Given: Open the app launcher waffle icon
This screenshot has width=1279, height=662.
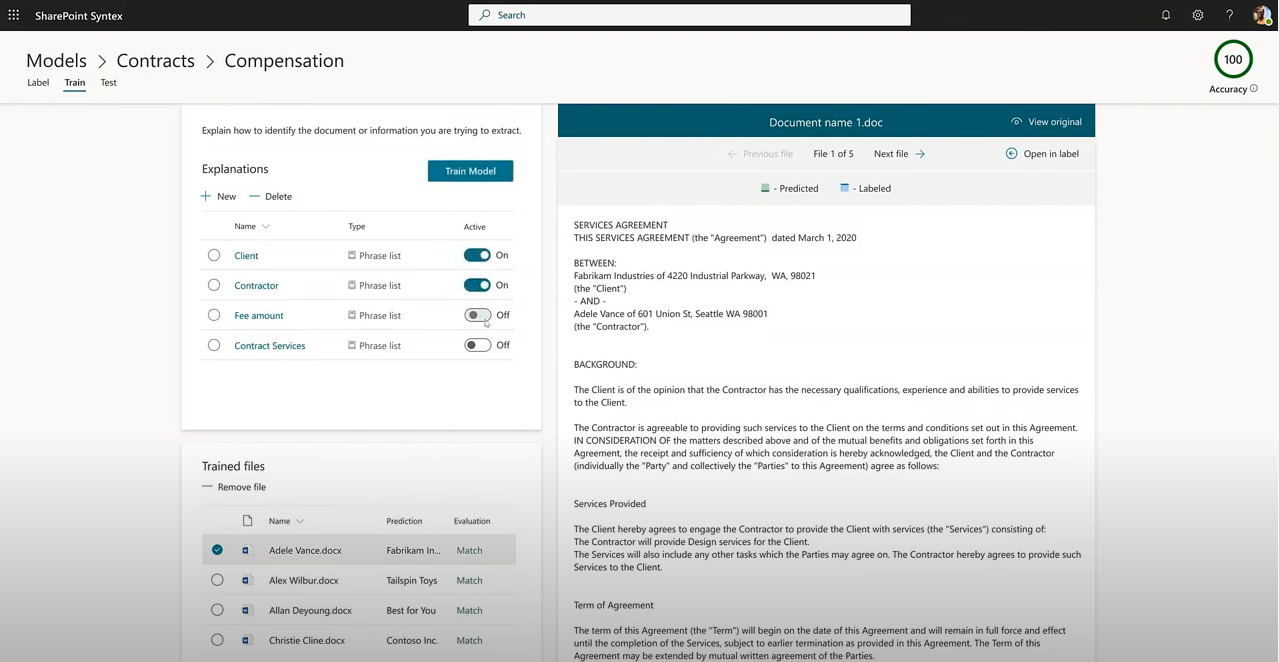Looking at the screenshot, I should [x=14, y=15].
